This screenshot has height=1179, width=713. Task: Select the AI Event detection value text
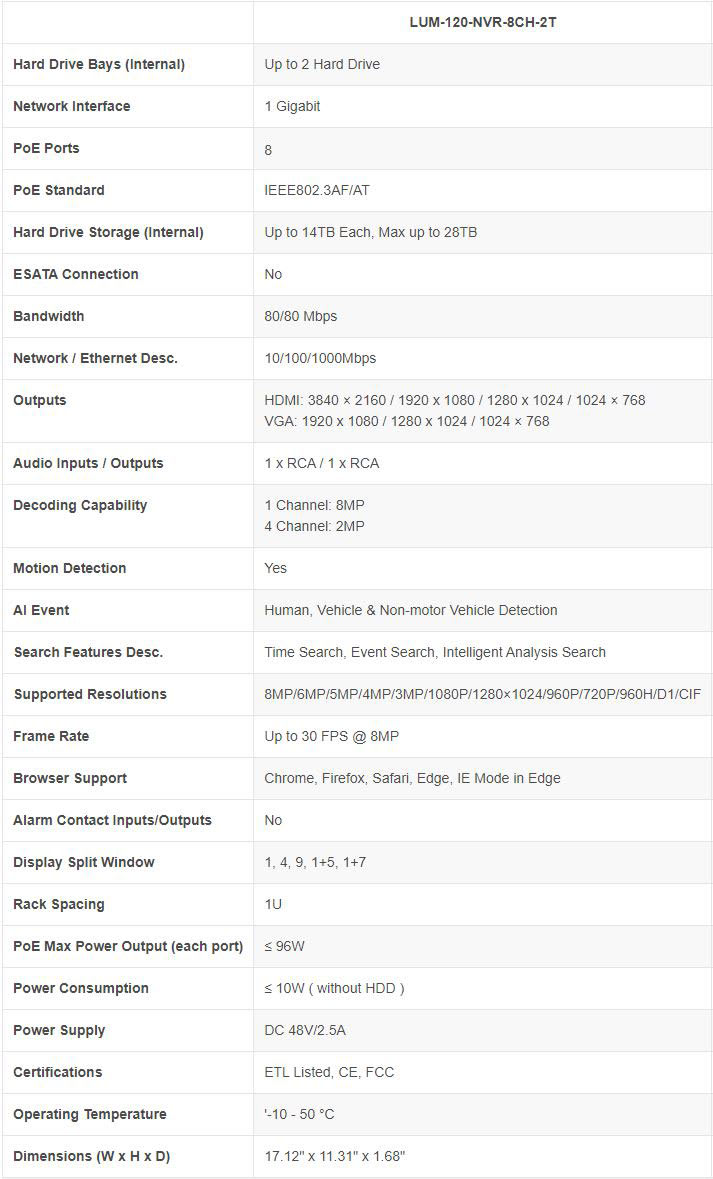pos(411,610)
